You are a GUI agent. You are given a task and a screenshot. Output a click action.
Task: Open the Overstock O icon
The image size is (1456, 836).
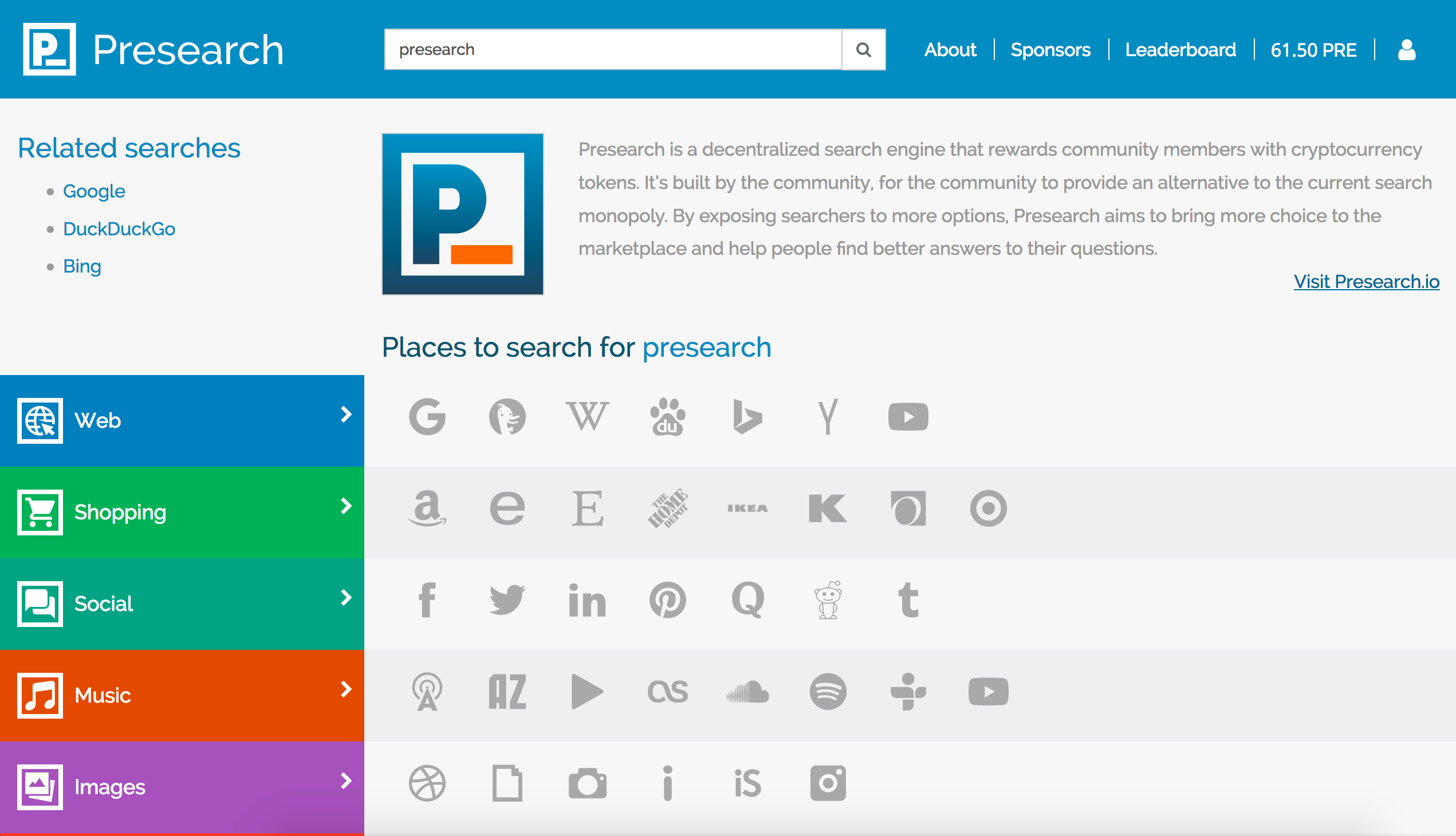(x=908, y=508)
